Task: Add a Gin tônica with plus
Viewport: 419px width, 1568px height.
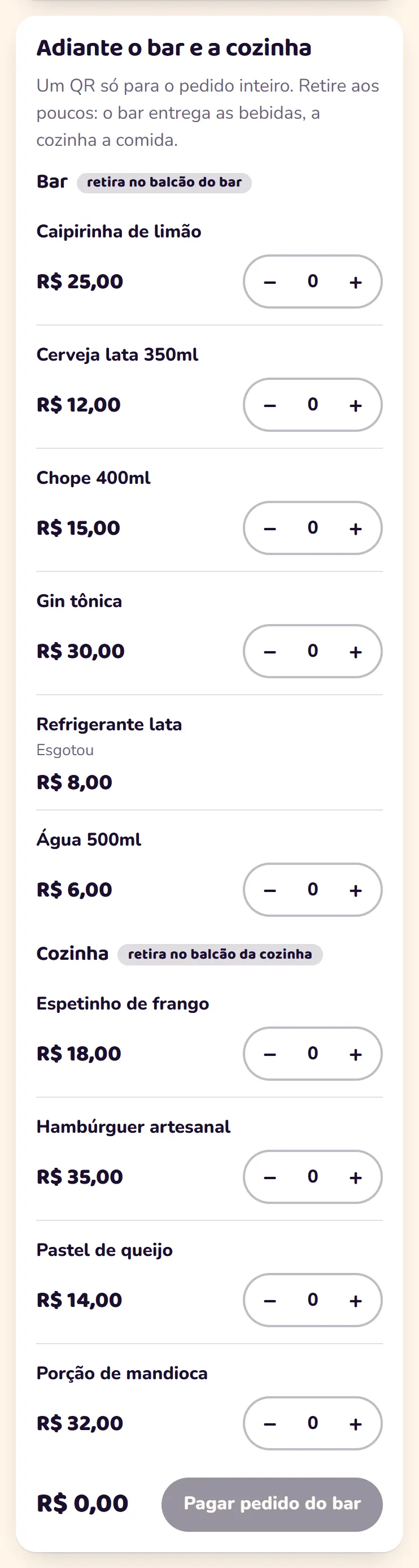Action: coord(356,651)
